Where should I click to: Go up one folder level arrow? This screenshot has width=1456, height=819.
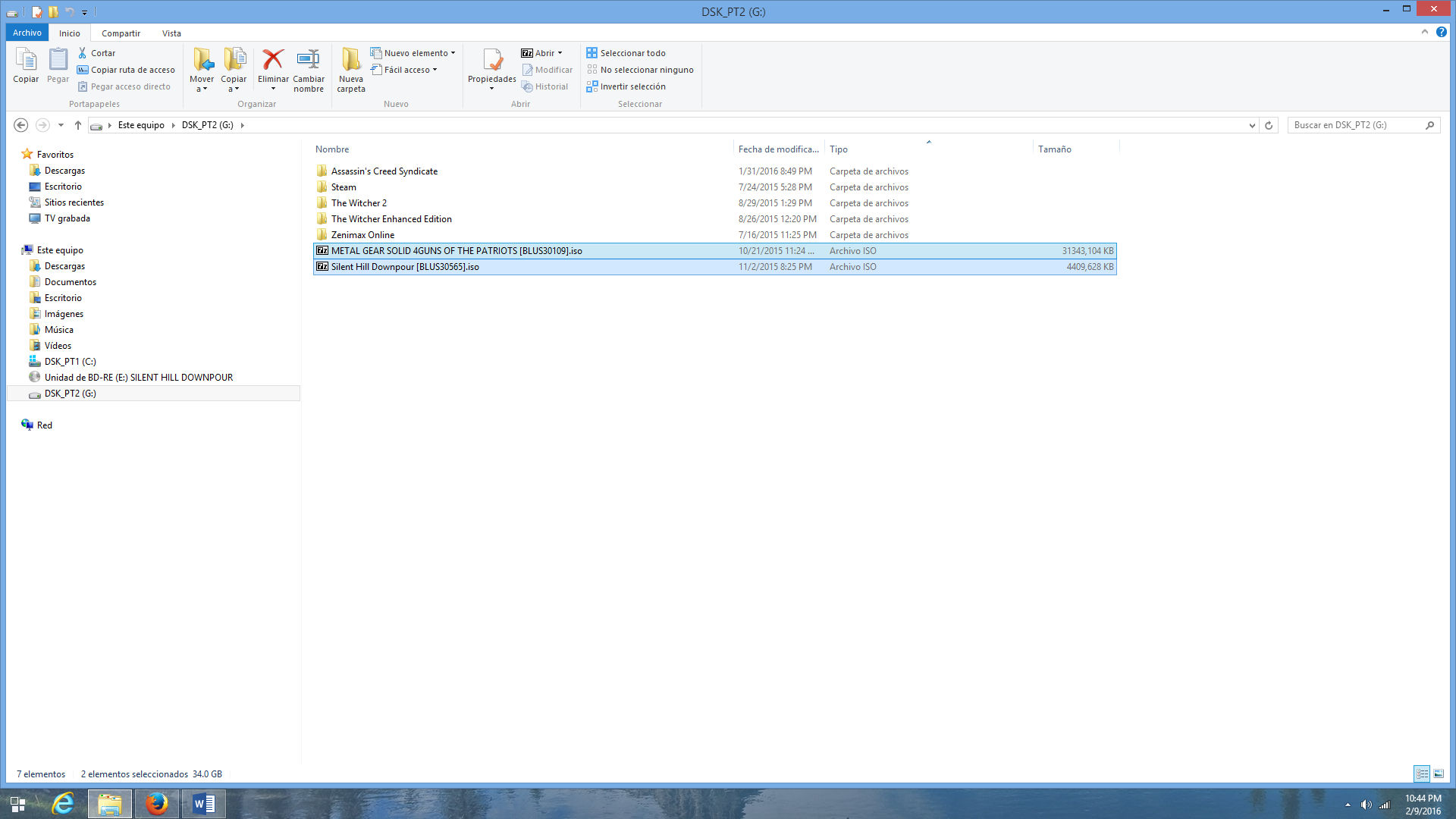(77, 125)
